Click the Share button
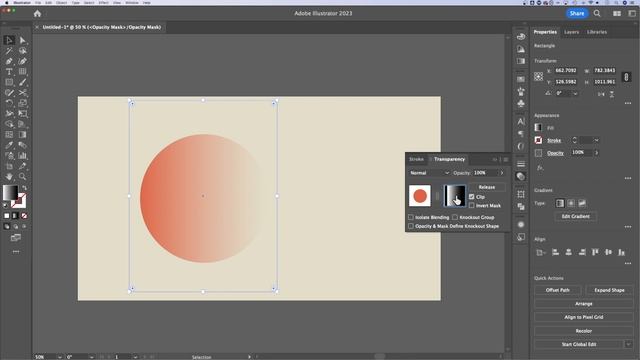The image size is (640, 360). pos(577,13)
